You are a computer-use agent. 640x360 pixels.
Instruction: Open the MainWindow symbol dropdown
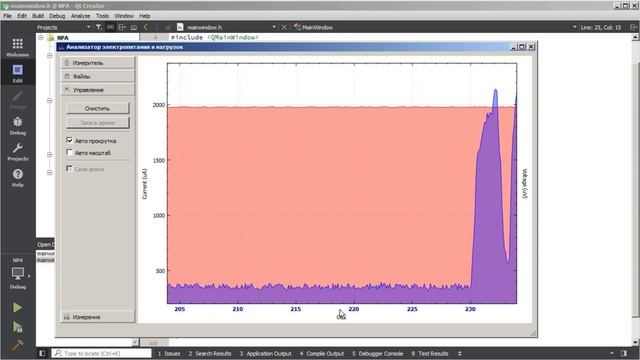(575, 27)
